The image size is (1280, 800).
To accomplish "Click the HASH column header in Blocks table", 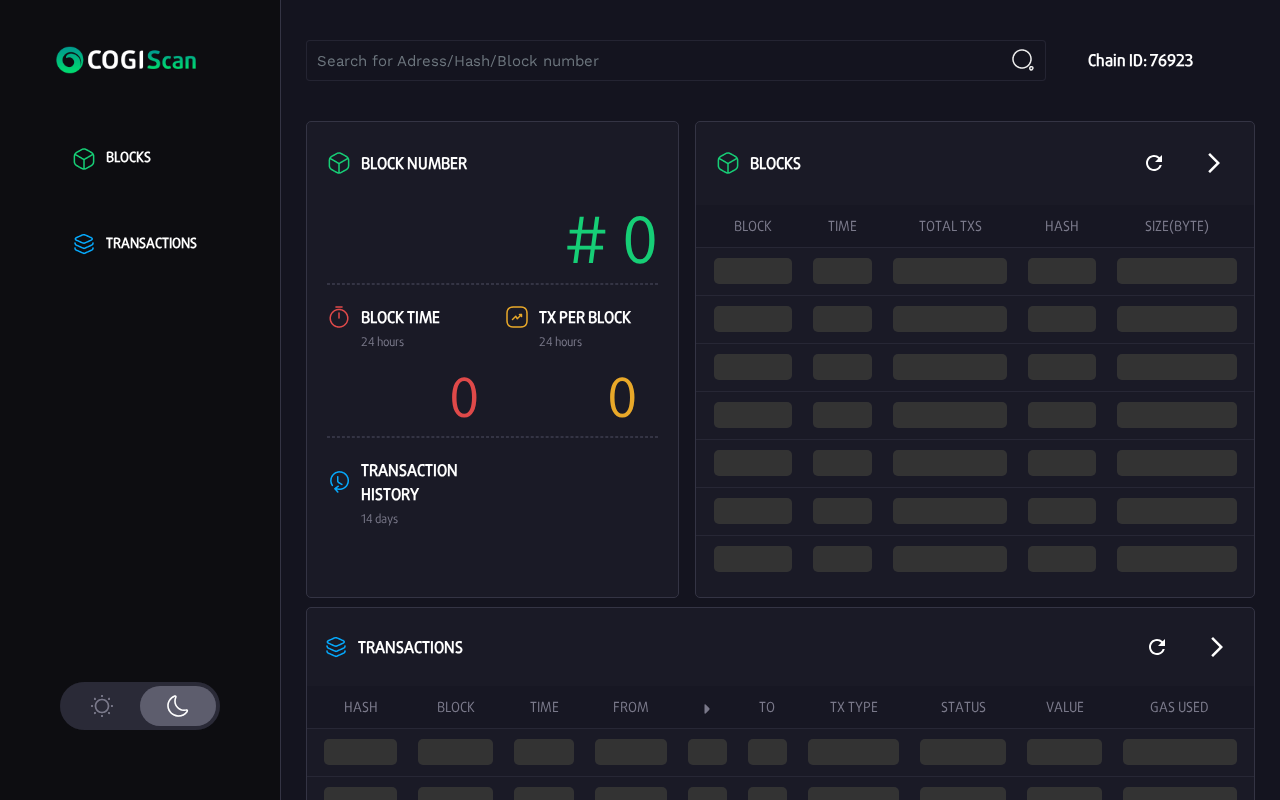I will (x=1061, y=226).
